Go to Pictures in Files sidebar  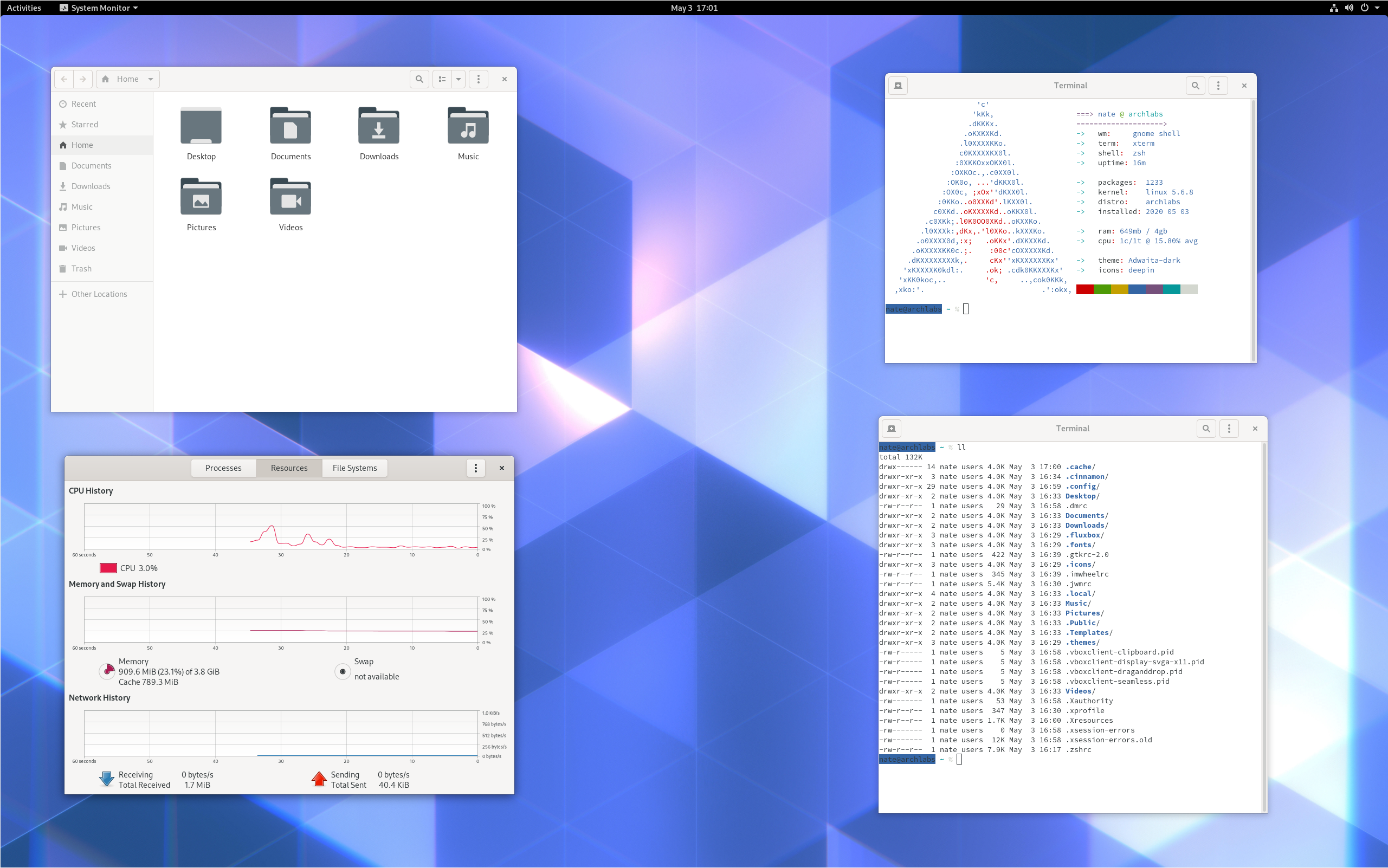102,228
